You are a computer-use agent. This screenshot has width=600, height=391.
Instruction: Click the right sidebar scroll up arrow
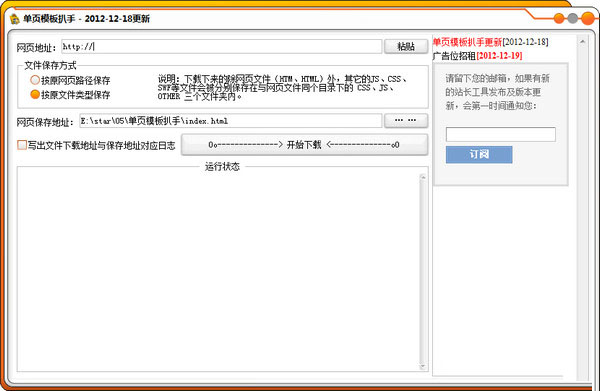582,41
